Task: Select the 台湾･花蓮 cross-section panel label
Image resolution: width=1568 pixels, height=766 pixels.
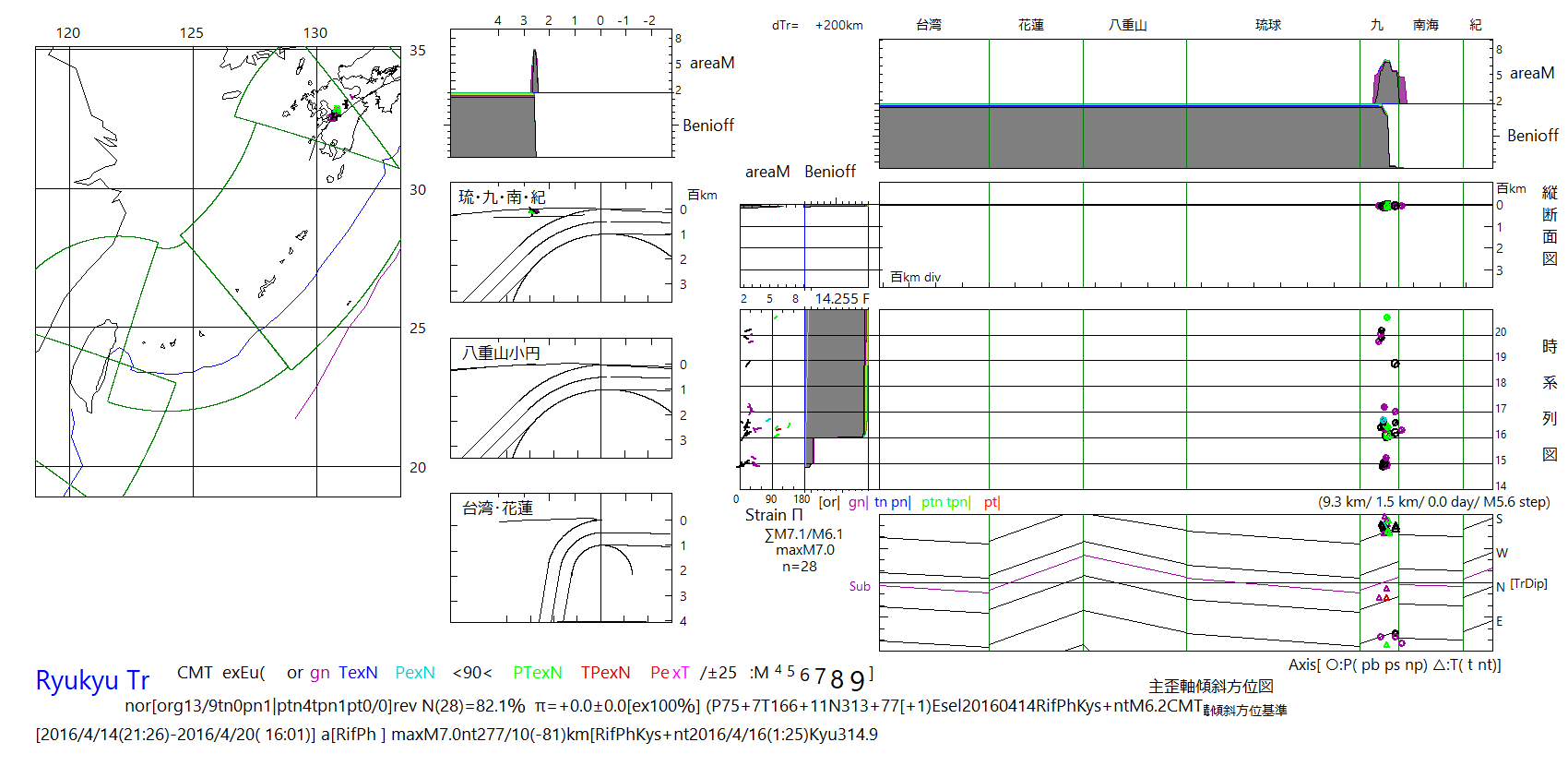Action: tap(497, 508)
